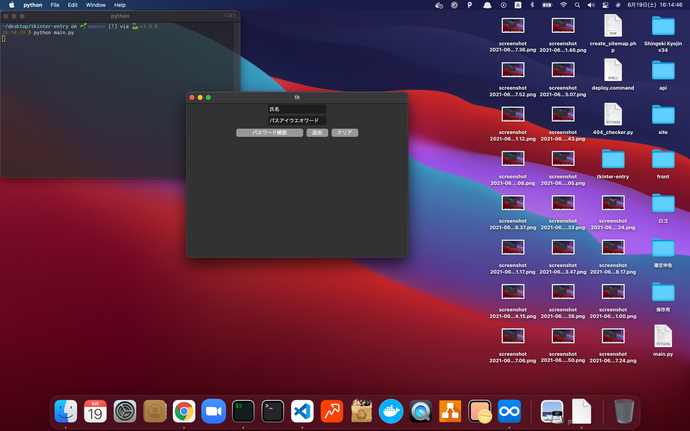Open the pill-badged app icon in Dock
This screenshot has width=690, height=431.
tap(480, 411)
